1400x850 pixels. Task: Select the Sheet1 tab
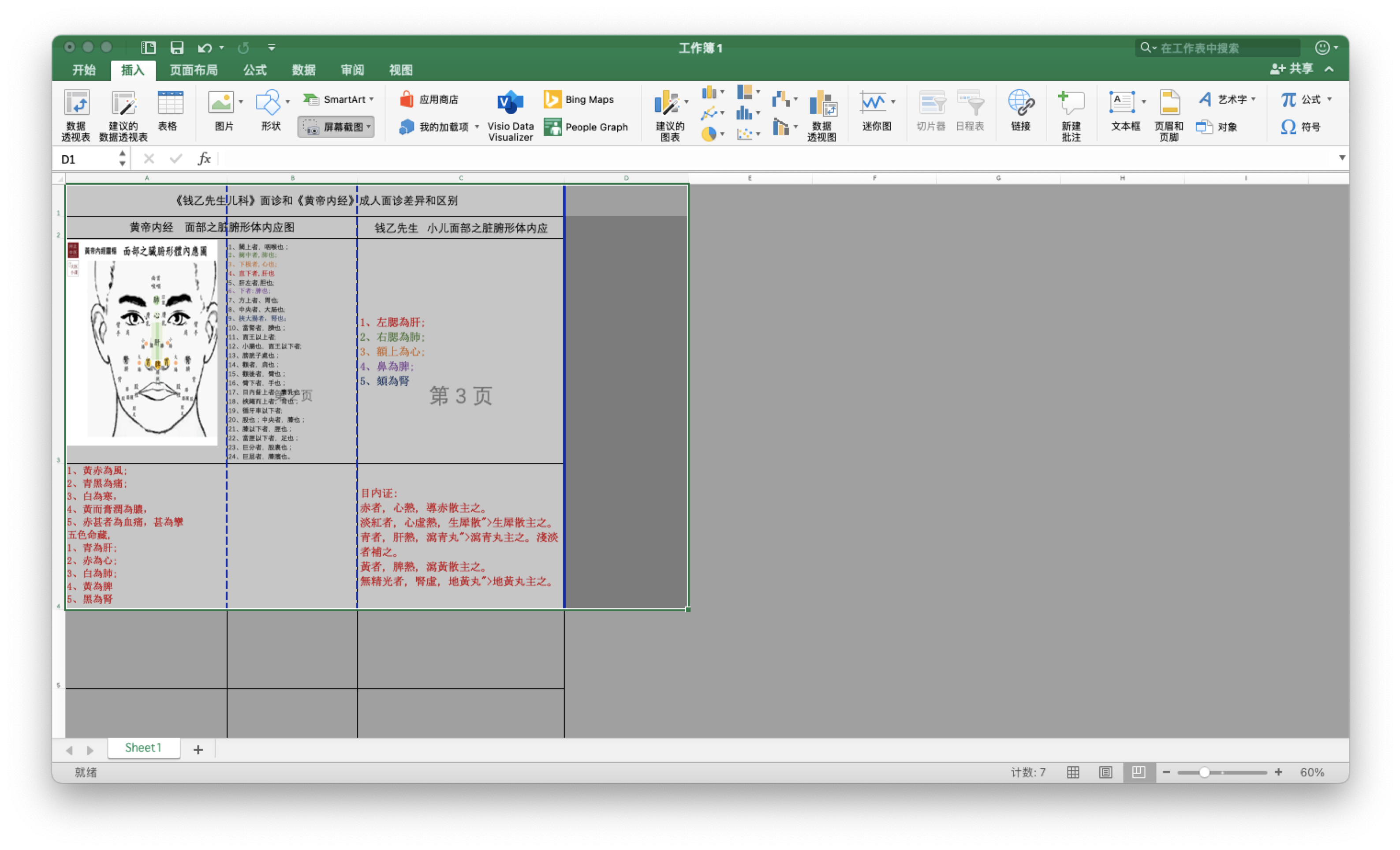[x=143, y=748]
